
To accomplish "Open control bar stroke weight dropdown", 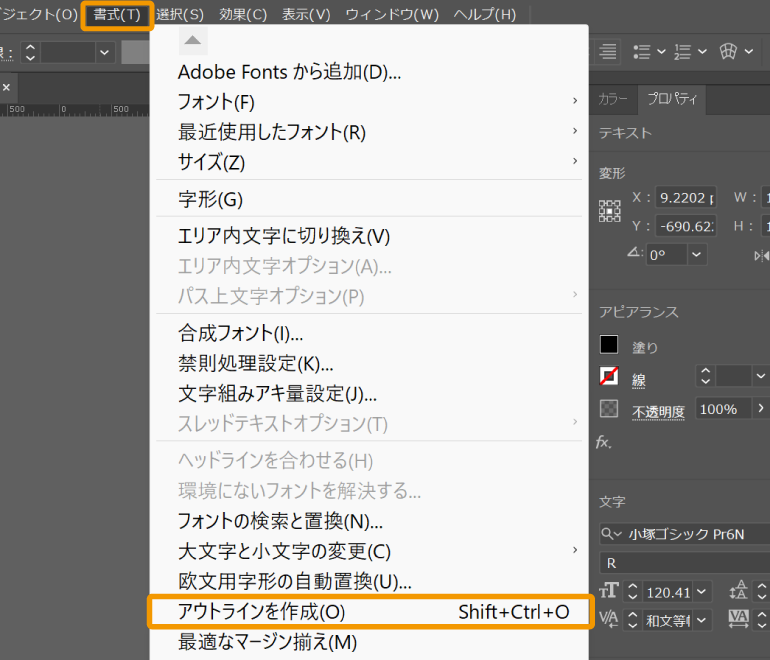I will pos(104,52).
